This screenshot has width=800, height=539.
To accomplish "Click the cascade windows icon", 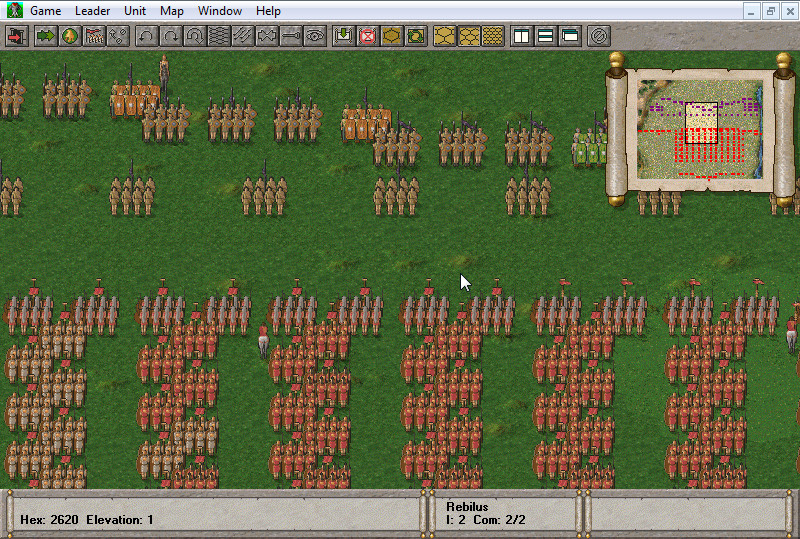I will coord(569,36).
